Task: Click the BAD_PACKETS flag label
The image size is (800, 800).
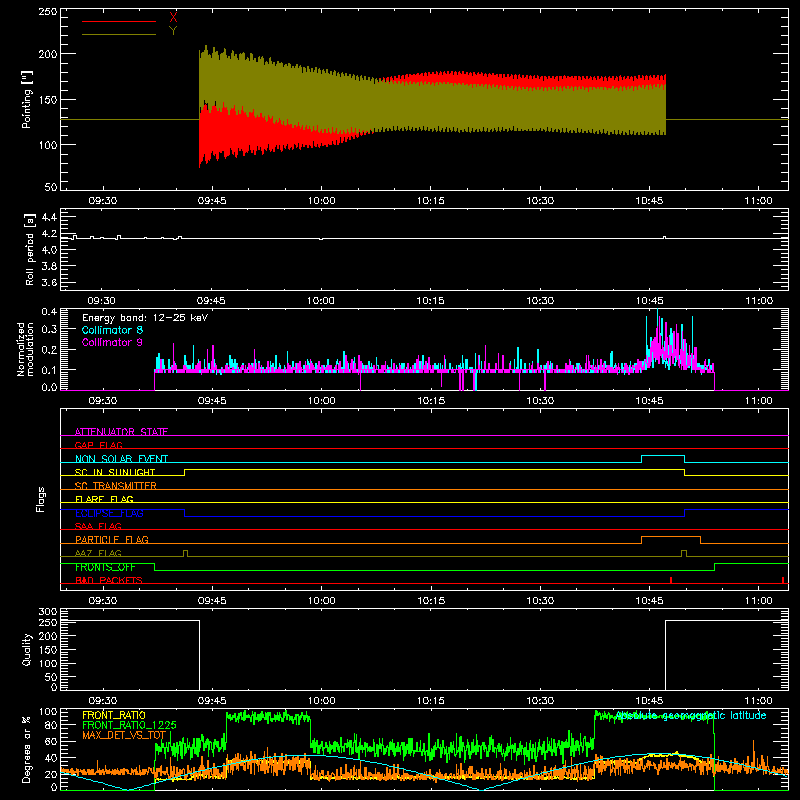Action: pos(109,580)
